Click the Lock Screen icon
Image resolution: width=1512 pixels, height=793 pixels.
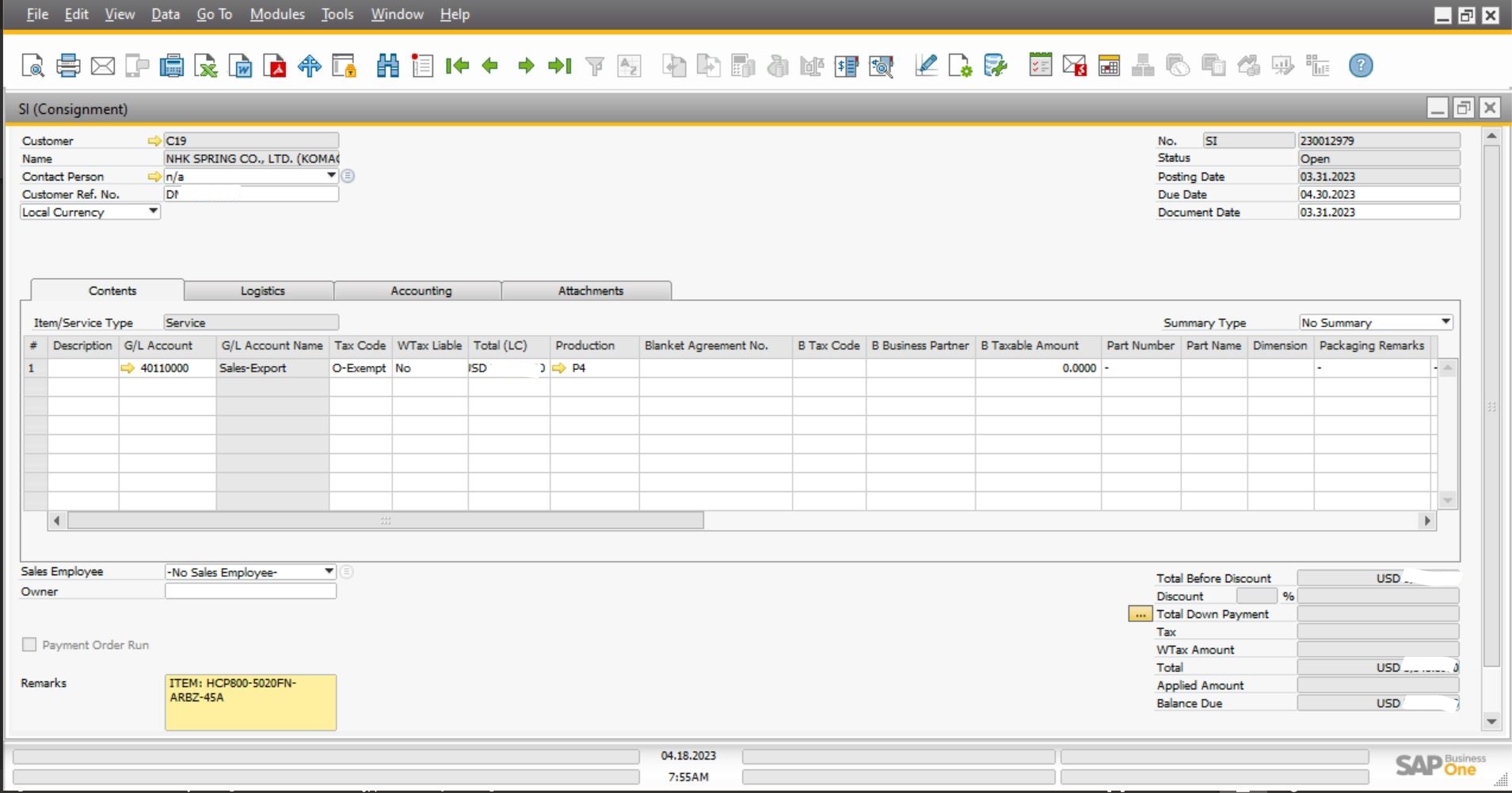point(344,66)
